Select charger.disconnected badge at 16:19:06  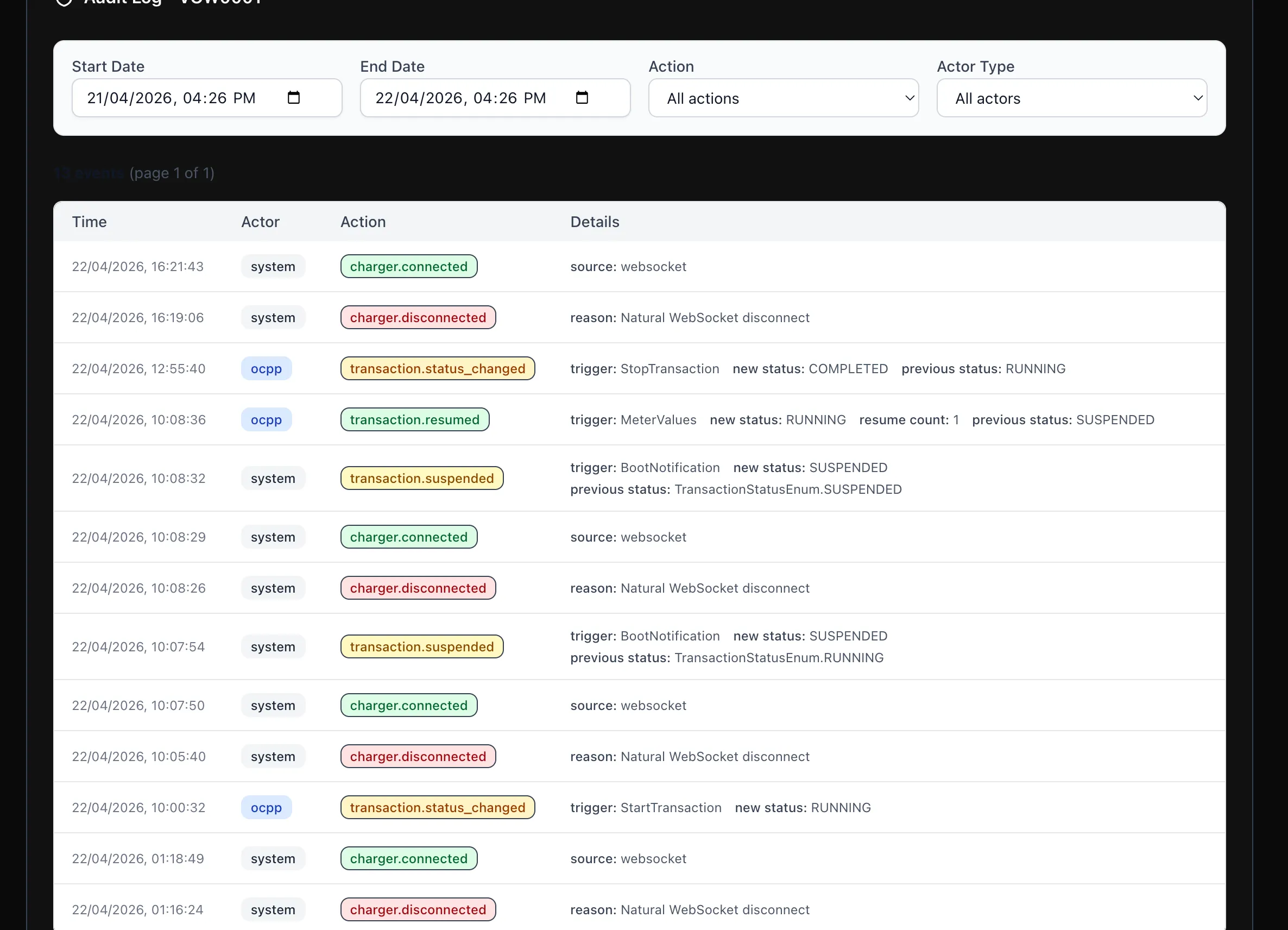click(x=418, y=318)
